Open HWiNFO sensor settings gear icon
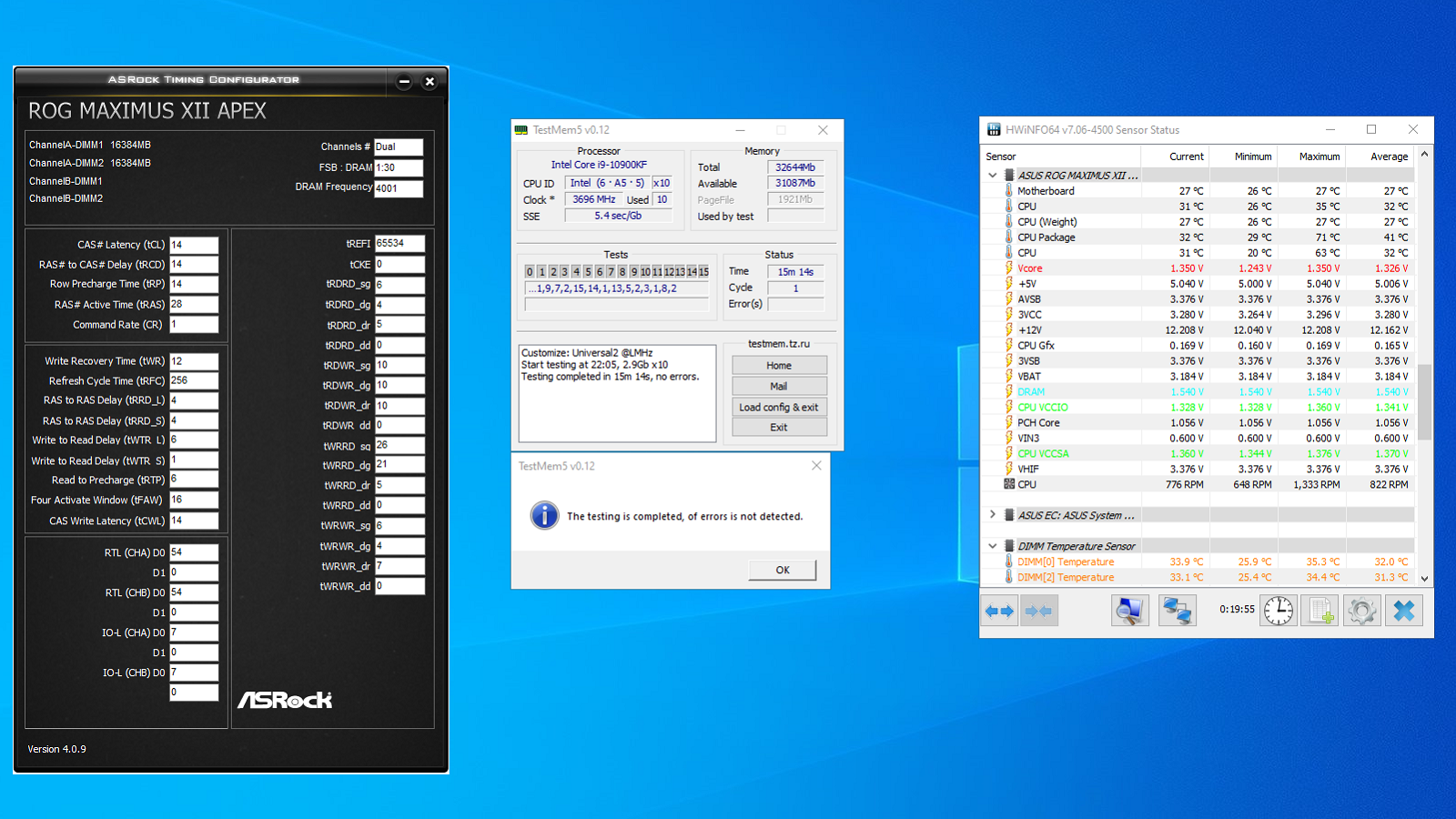 (x=1361, y=611)
